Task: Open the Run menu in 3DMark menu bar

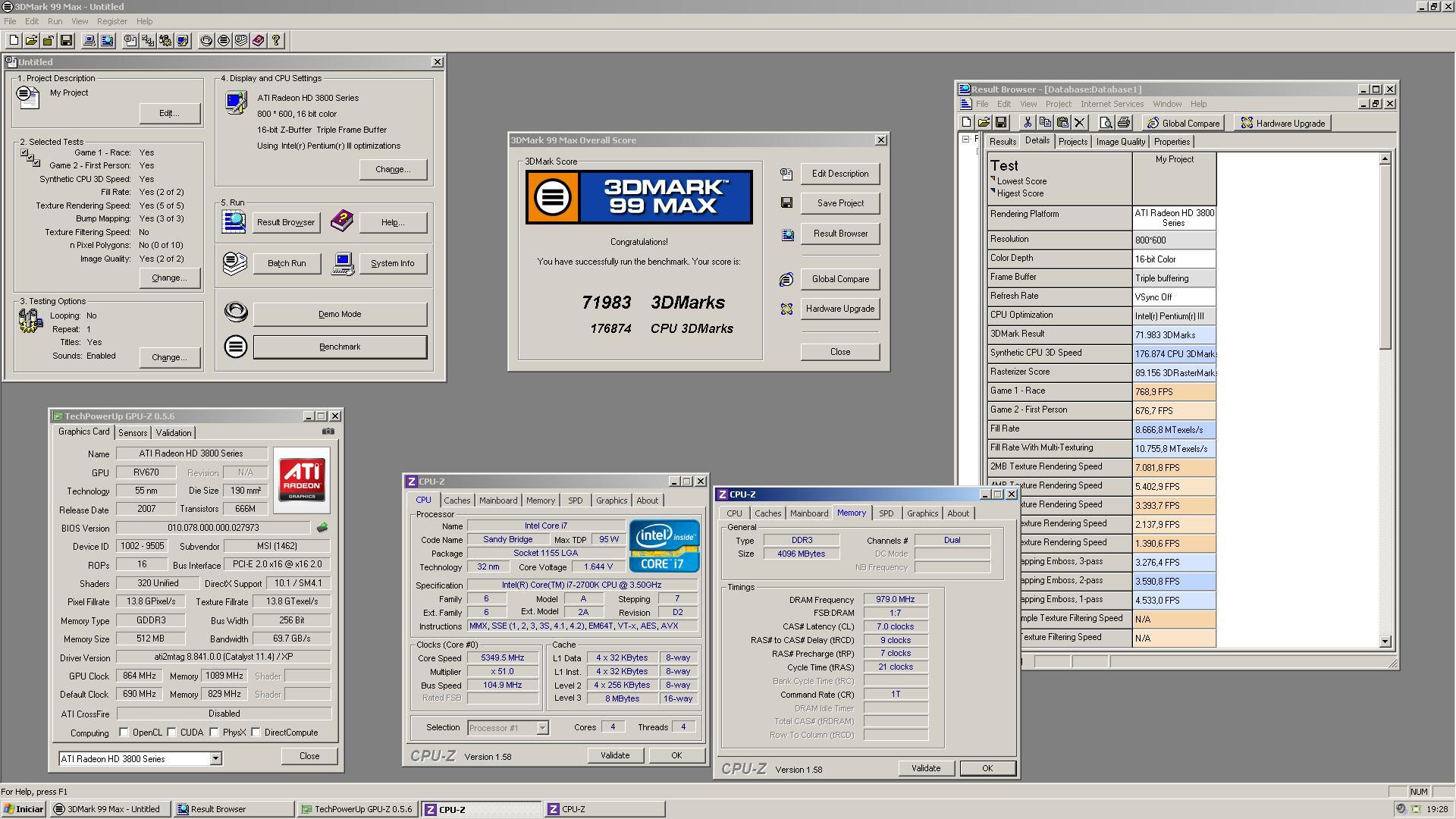Action: click(x=55, y=21)
